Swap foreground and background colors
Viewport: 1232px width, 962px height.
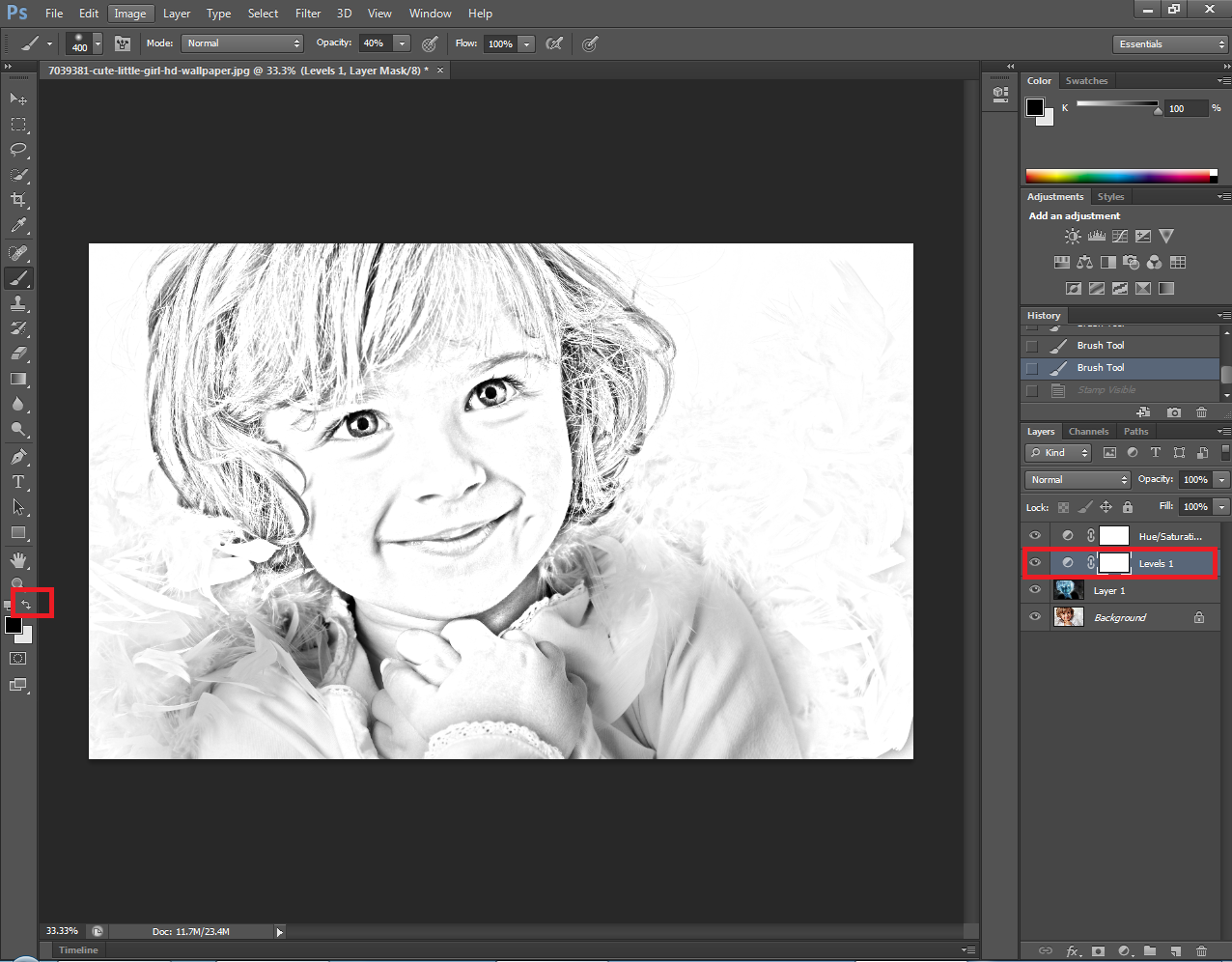pos(27,605)
